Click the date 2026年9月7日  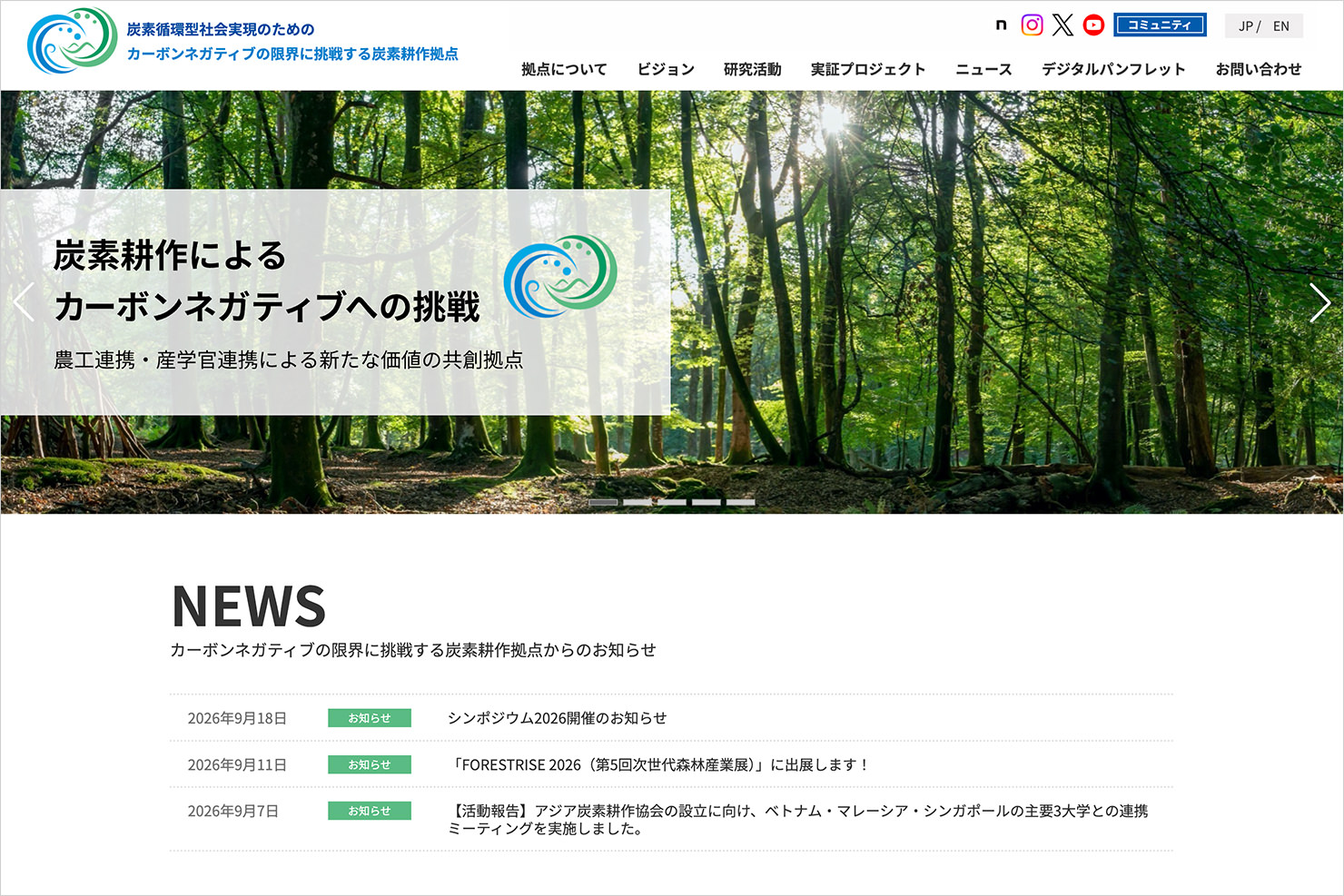232,811
